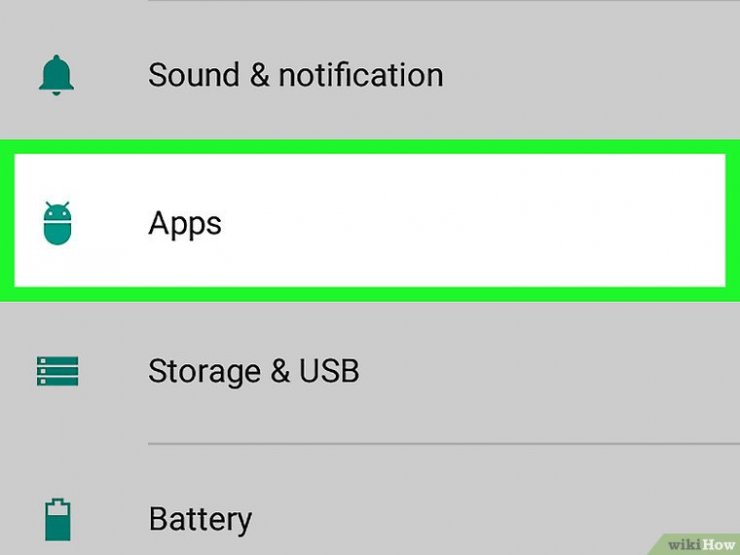
Task: Click the green highlight border around Apps
Action: coord(370,147)
